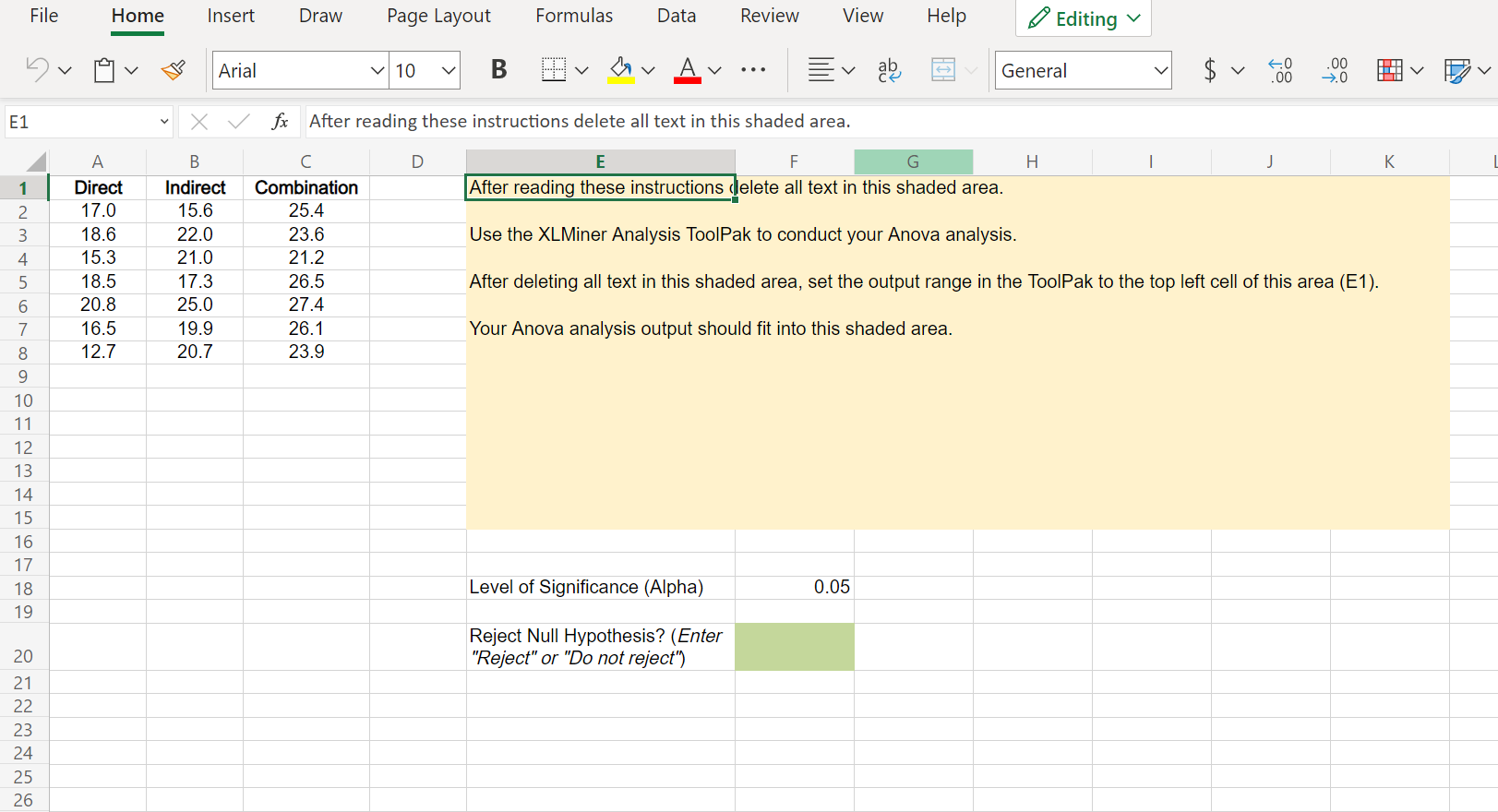This screenshot has height=812, width=1498.
Task: Click the text alignment icon
Action: (821, 70)
